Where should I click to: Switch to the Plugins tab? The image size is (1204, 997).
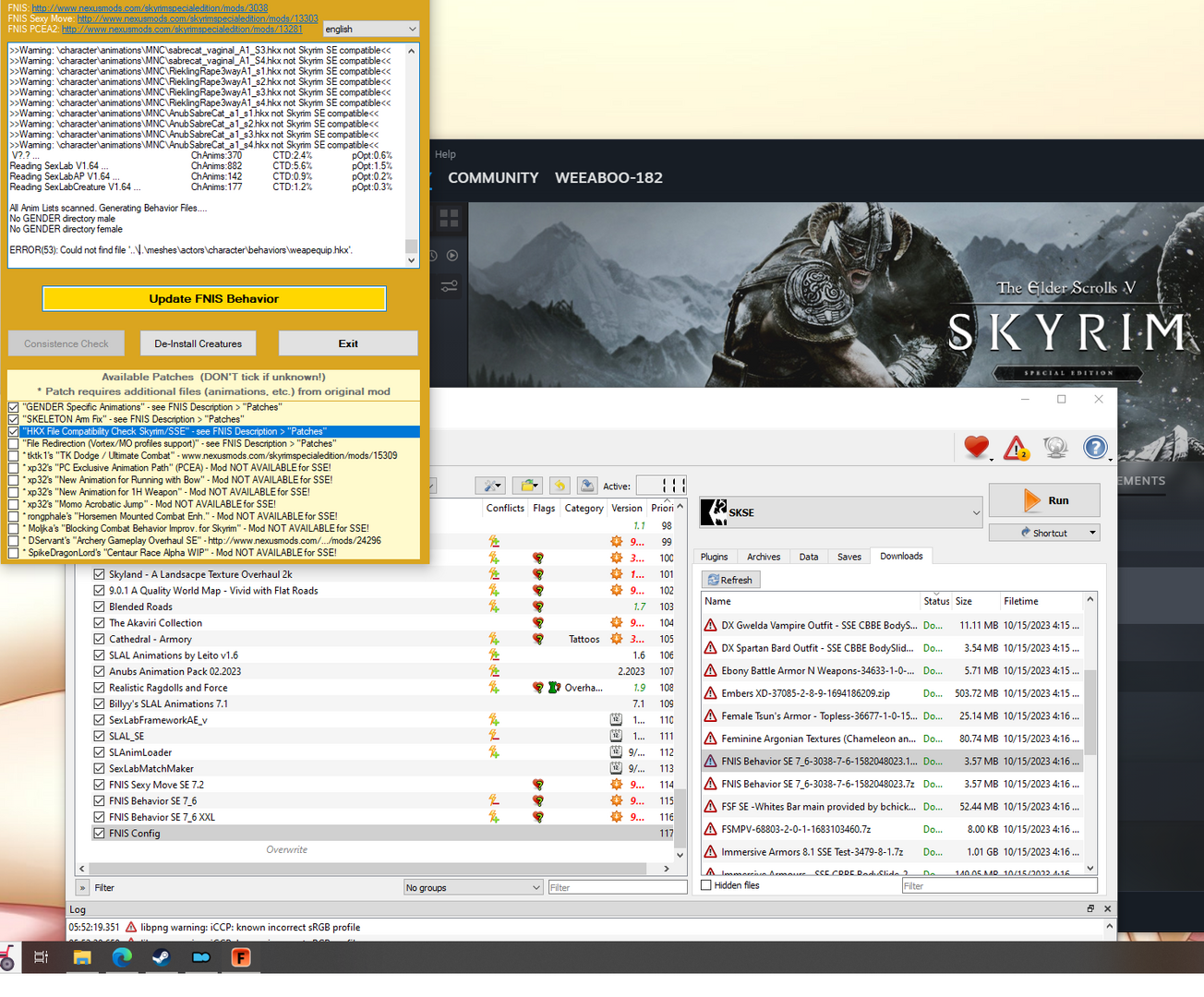[714, 557]
